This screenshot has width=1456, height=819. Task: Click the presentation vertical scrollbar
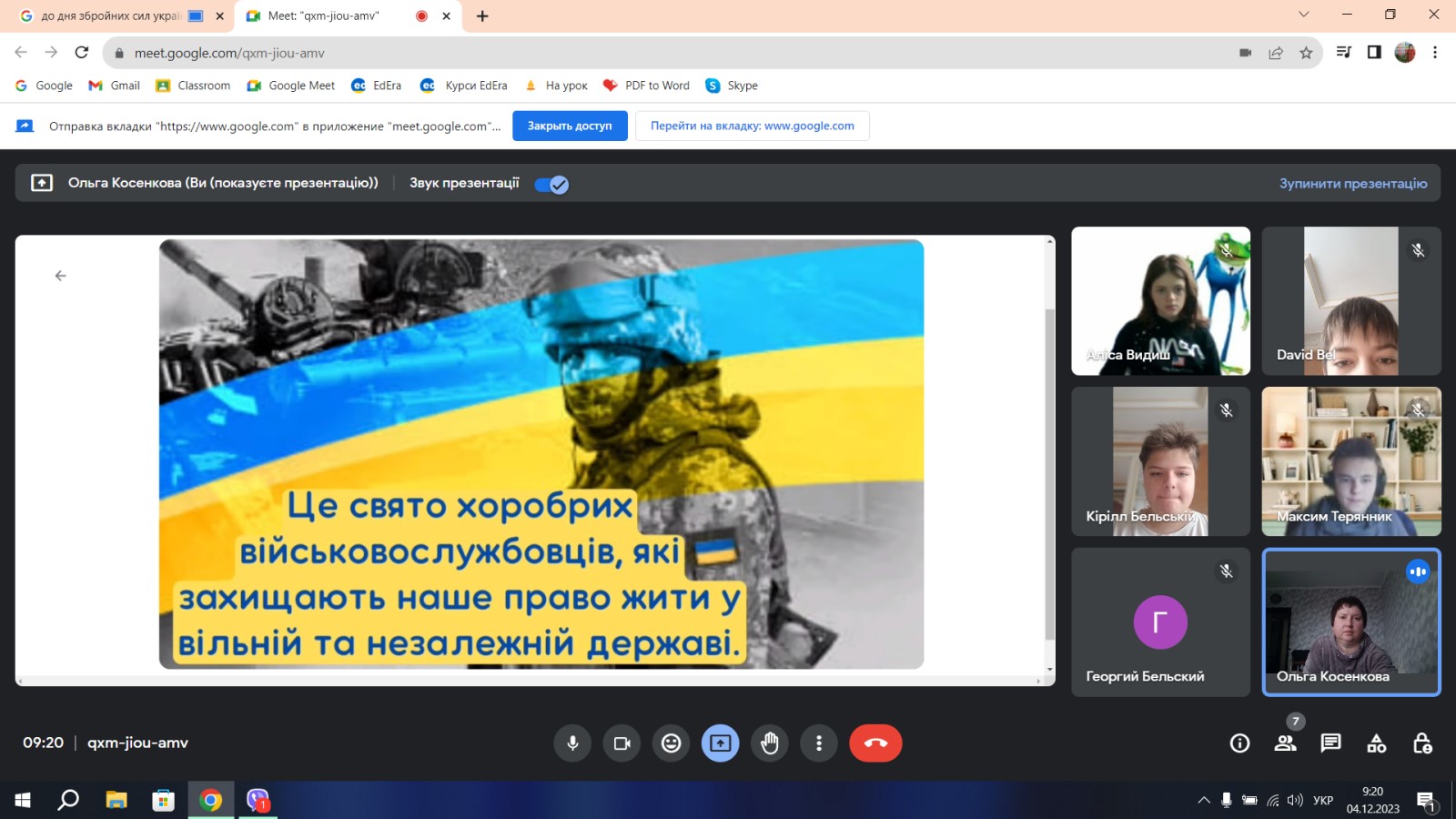point(1049,455)
